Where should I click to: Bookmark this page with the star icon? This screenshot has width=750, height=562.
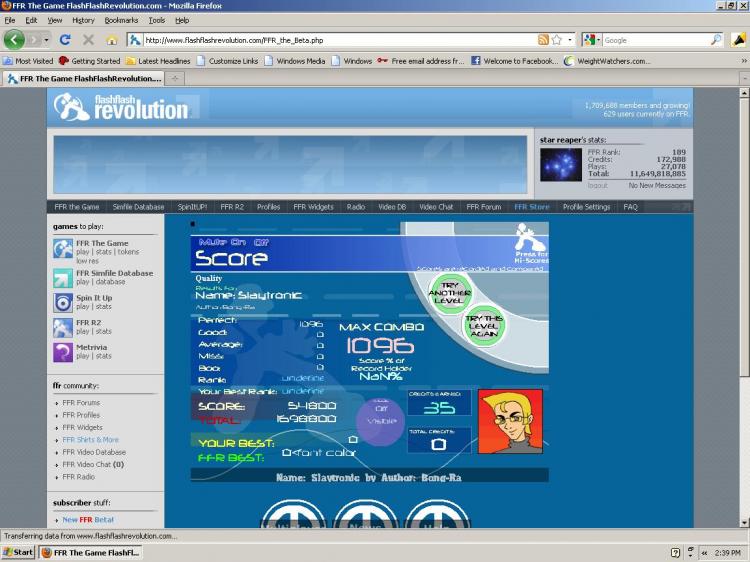coord(556,40)
